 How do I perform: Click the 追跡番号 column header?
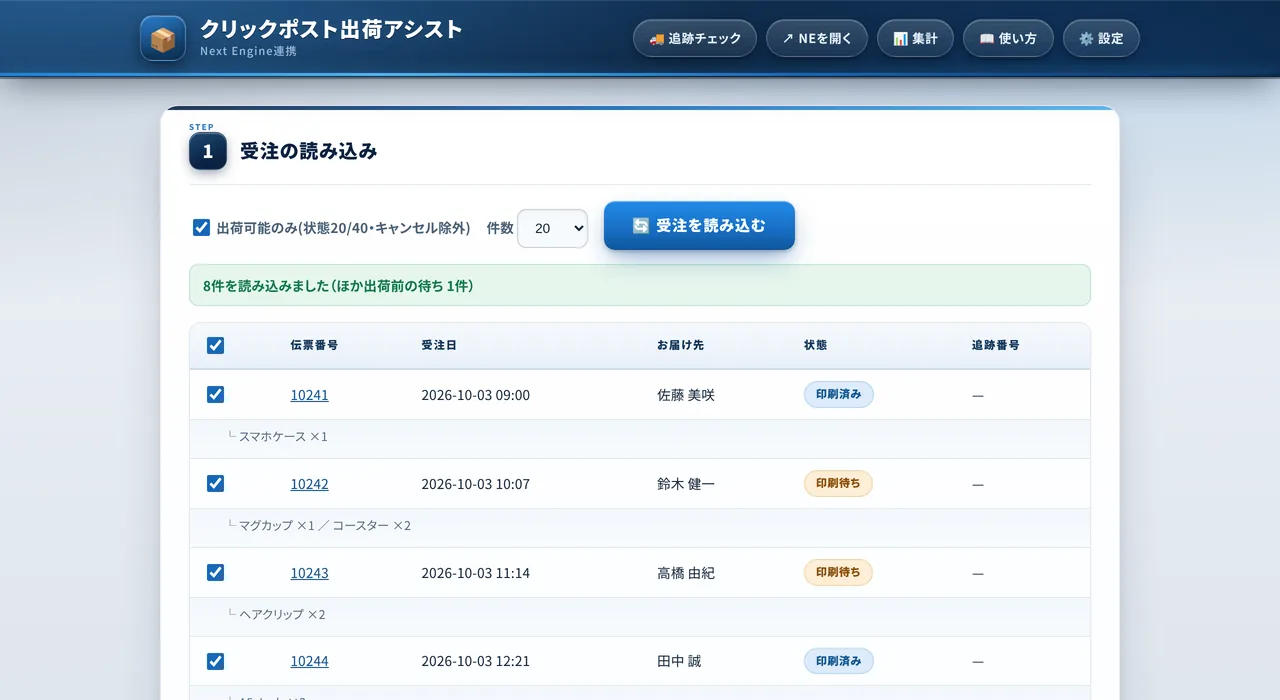(995, 345)
